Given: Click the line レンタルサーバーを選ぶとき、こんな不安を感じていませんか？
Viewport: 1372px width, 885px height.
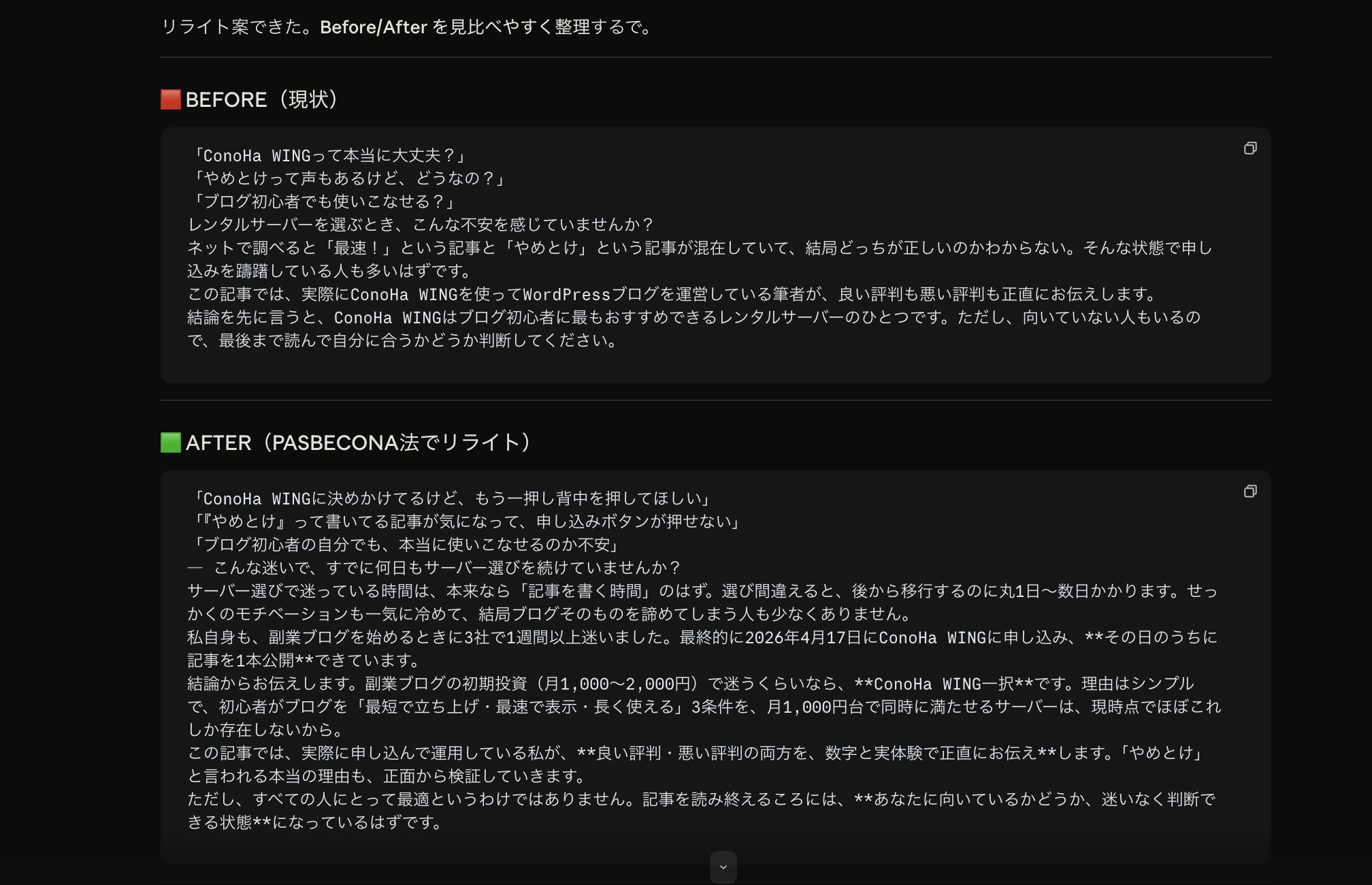Looking at the screenshot, I should point(421,225).
